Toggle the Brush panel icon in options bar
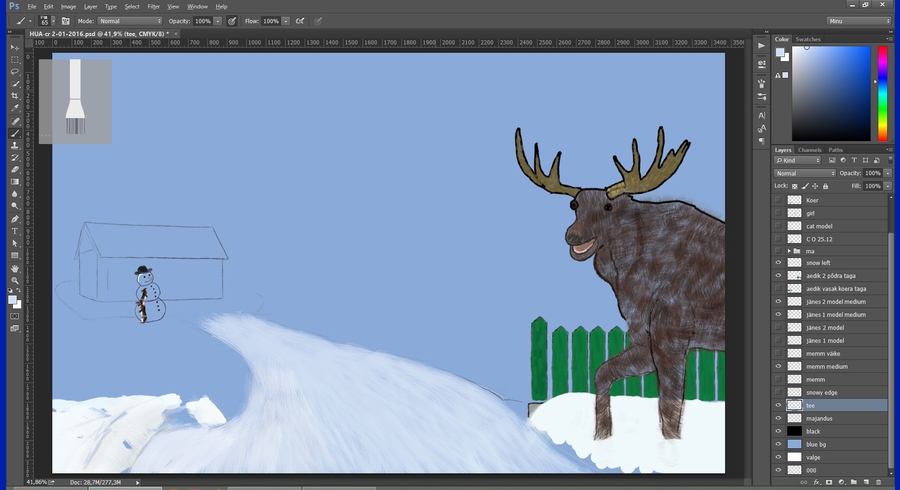900x490 pixels. point(65,21)
